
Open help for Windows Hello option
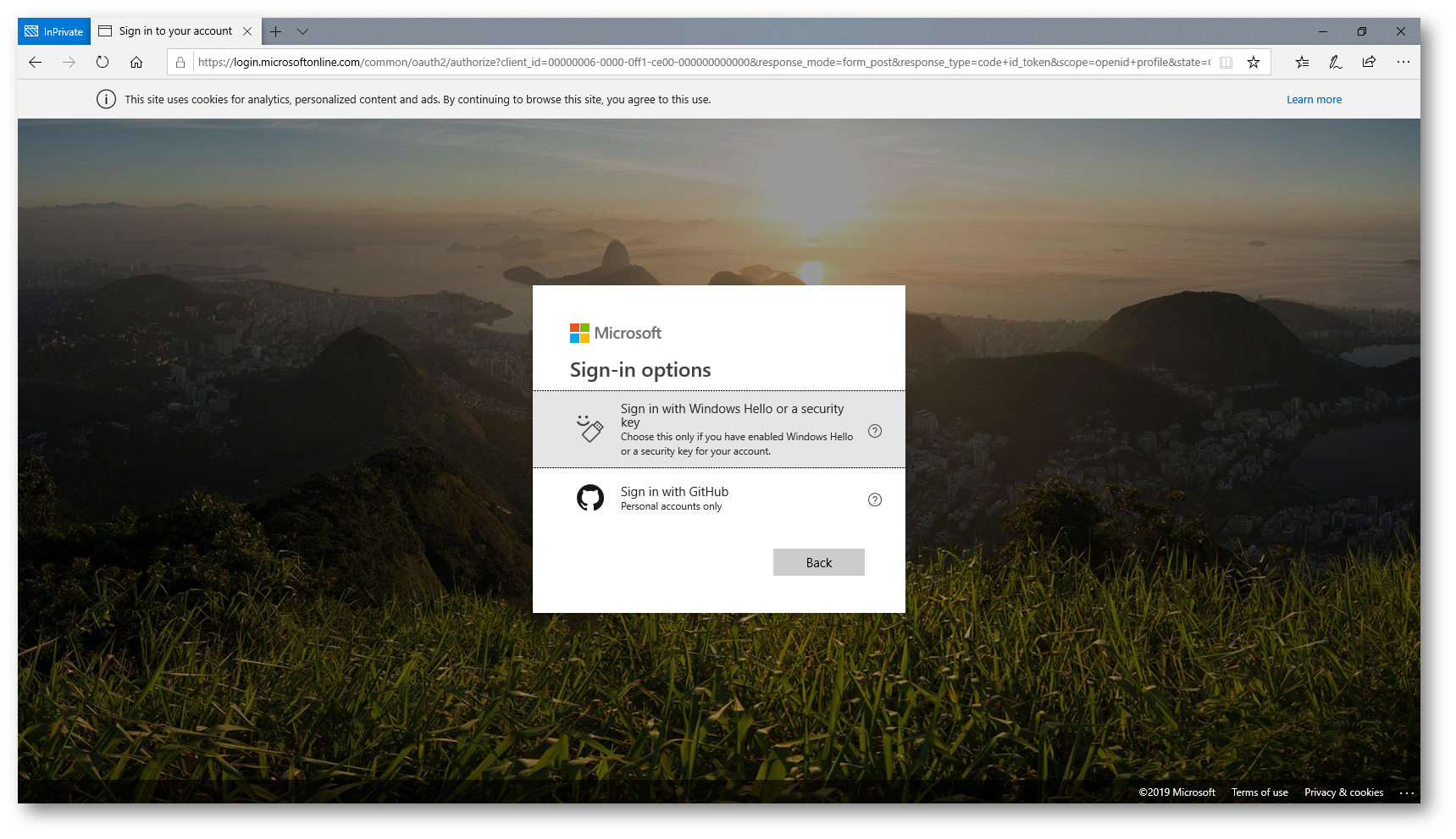coord(875,431)
